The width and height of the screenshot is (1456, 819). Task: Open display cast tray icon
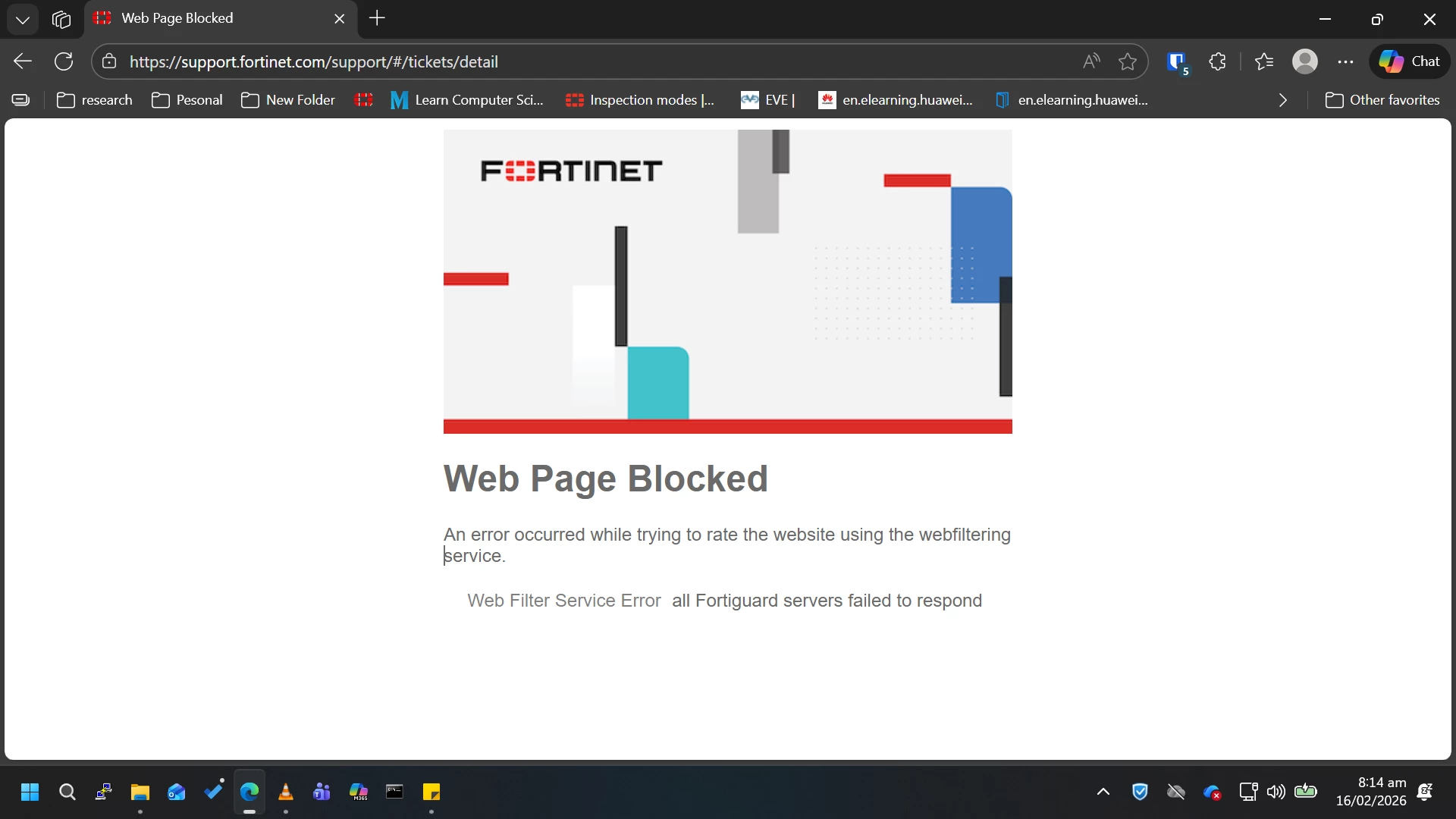(1248, 792)
